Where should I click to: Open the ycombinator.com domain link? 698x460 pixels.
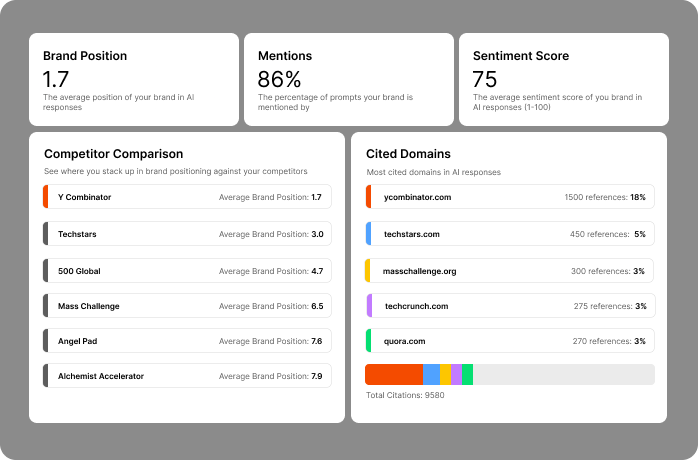[418, 197]
